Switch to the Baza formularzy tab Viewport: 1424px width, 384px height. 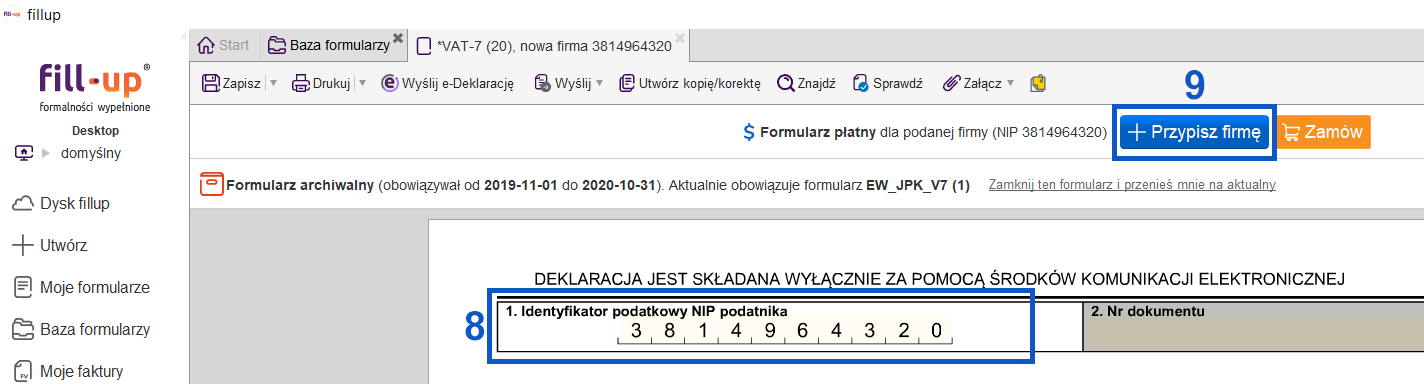[x=328, y=45]
